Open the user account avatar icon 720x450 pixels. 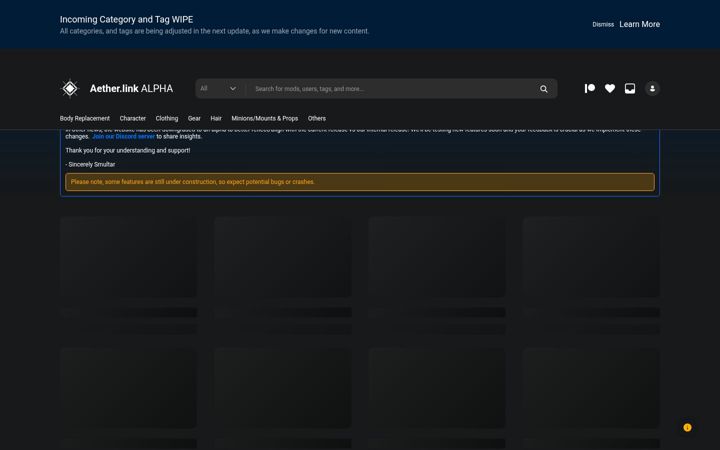[652, 89]
